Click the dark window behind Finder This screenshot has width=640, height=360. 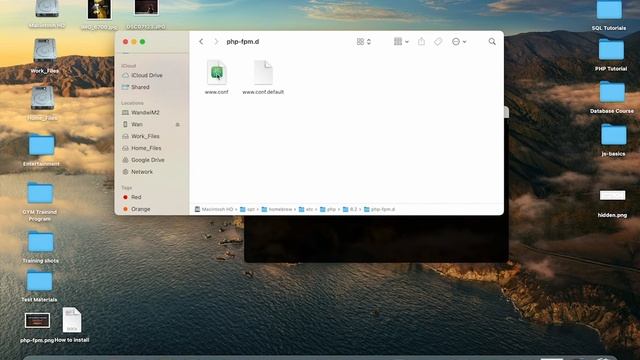tap(376, 239)
